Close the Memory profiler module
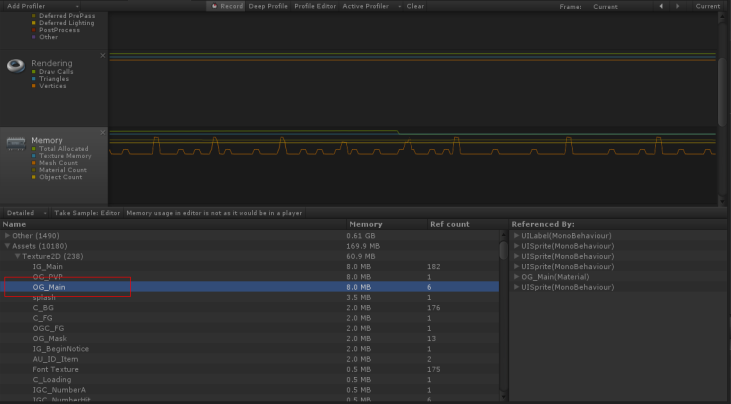The image size is (731, 404). click(x=102, y=132)
